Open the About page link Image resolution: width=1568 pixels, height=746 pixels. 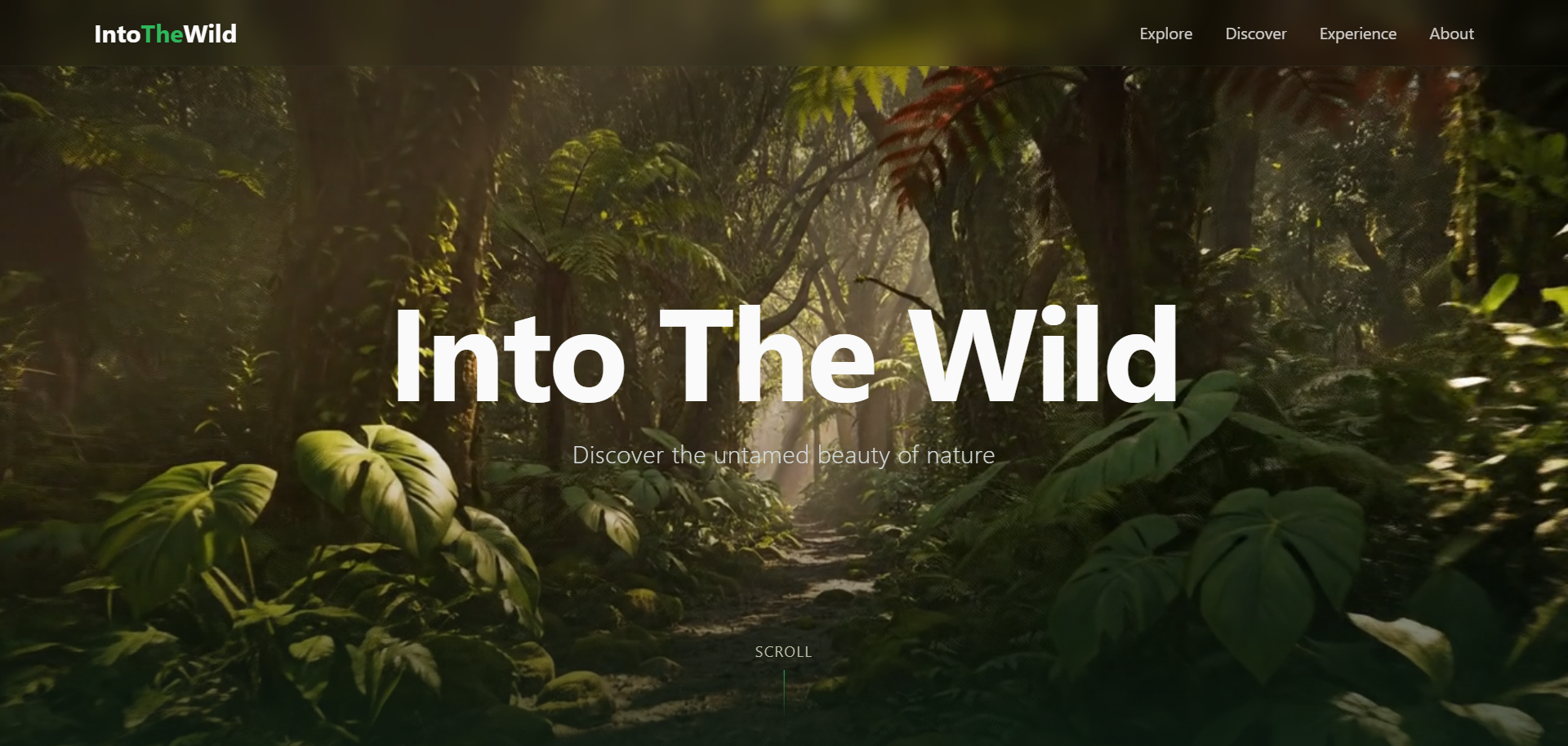click(x=1451, y=34)
